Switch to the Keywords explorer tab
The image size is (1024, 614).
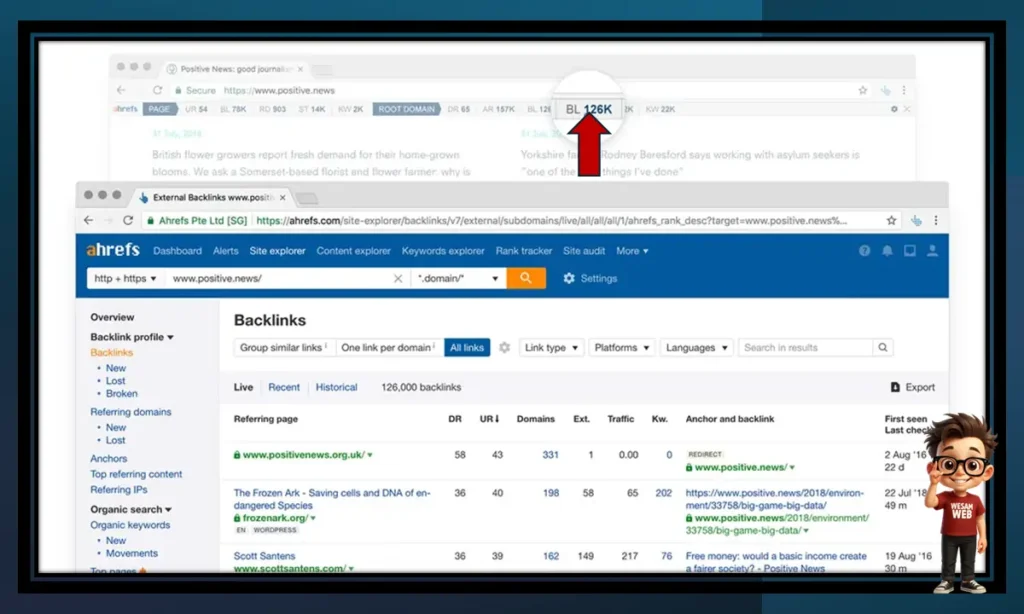click(x=443, y=251)
